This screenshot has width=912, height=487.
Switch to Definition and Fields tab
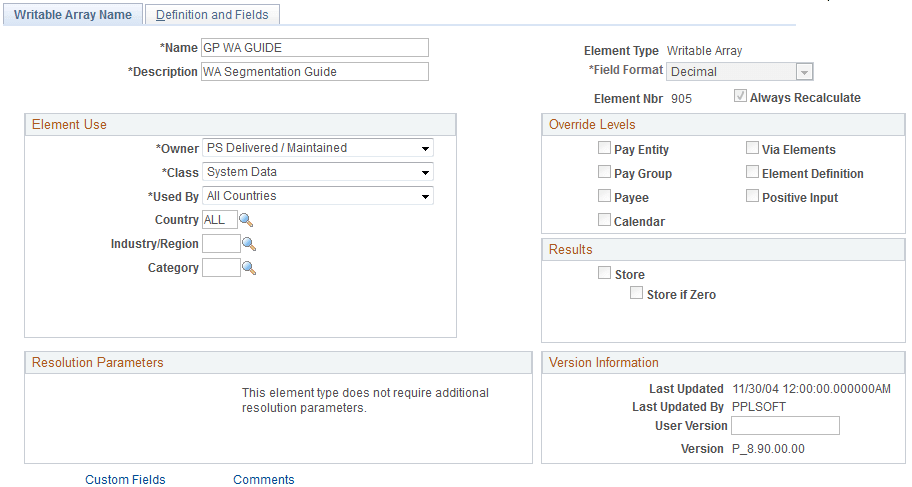pyautogui.click(x=212, y=15)
